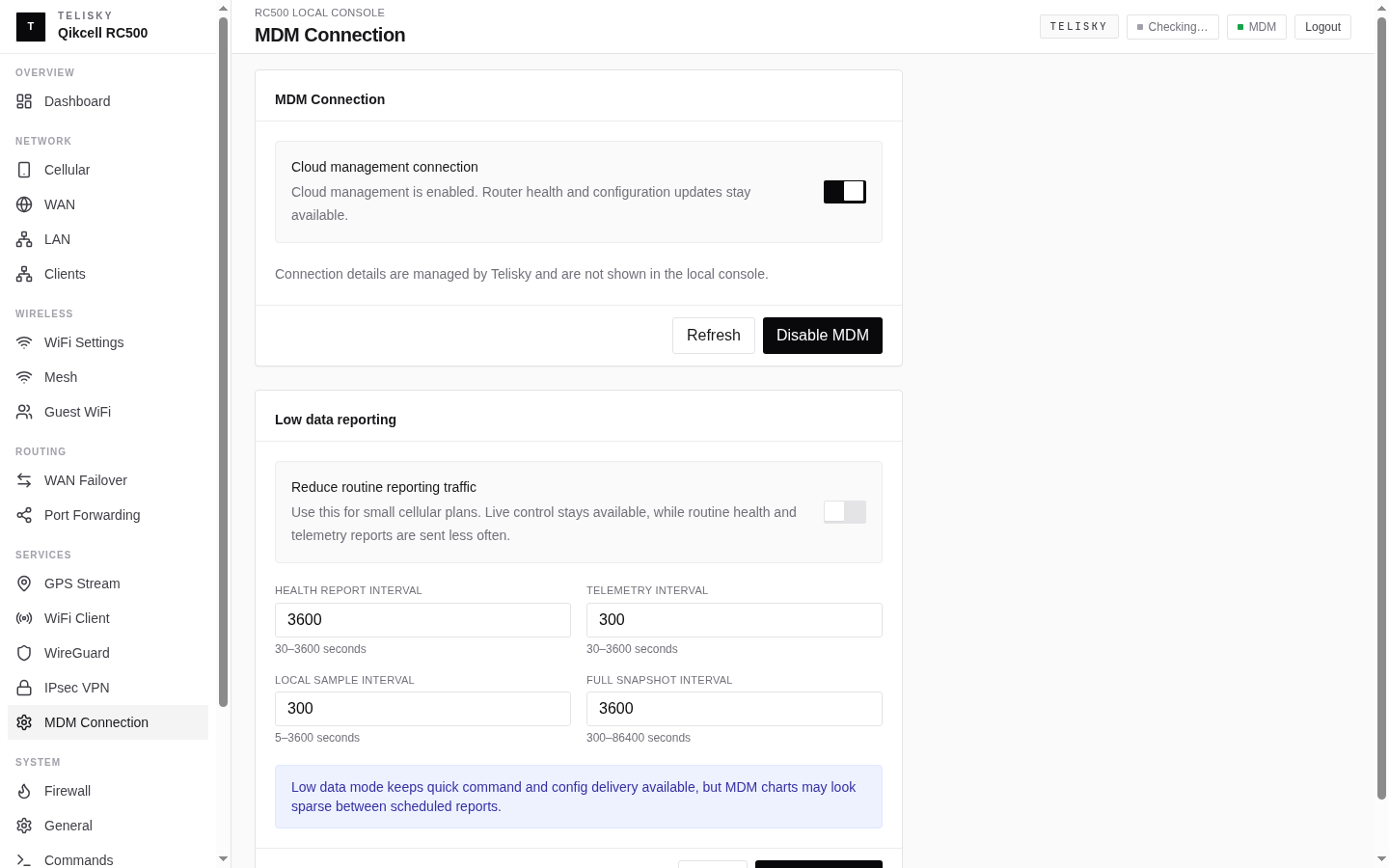Go to Cellular settings
The width and height of the screenshot is (1389, 868).
click(x=108, y=170)
